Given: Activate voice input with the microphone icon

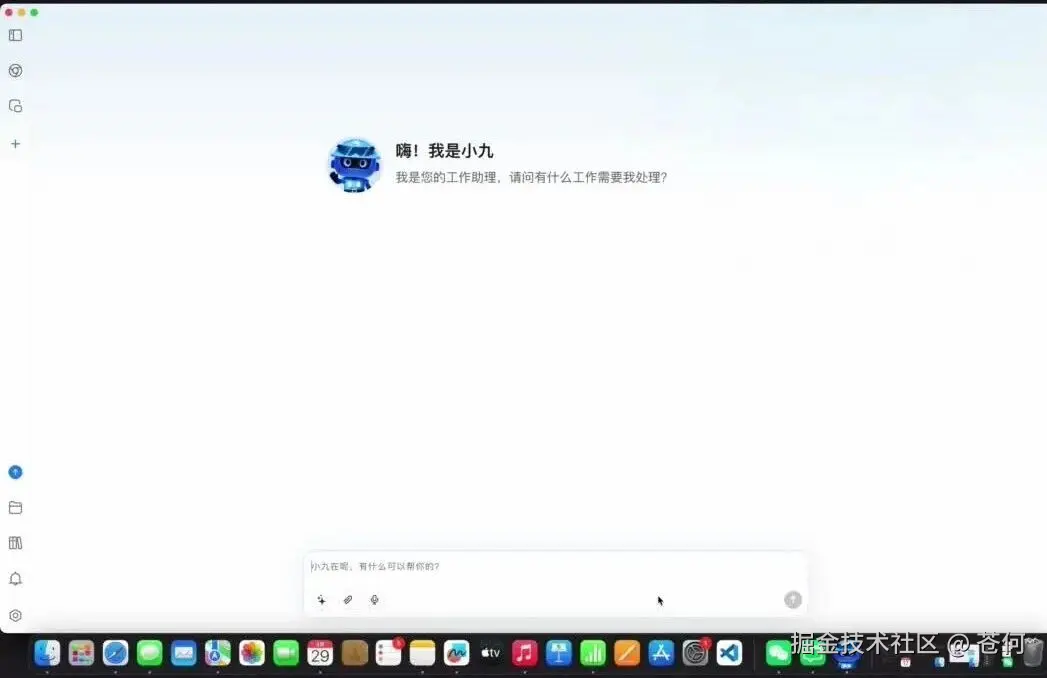Looking at the screenshot, I should coord(375,600).
